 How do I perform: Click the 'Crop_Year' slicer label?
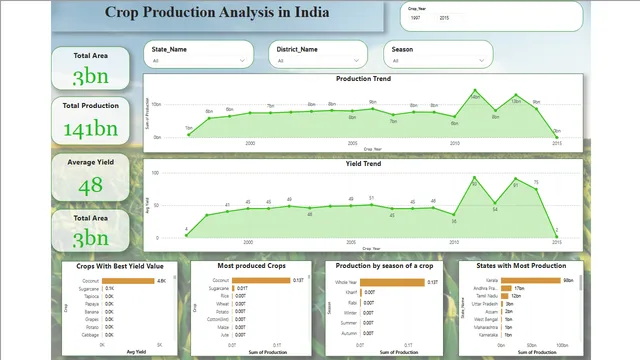[417, 9]
